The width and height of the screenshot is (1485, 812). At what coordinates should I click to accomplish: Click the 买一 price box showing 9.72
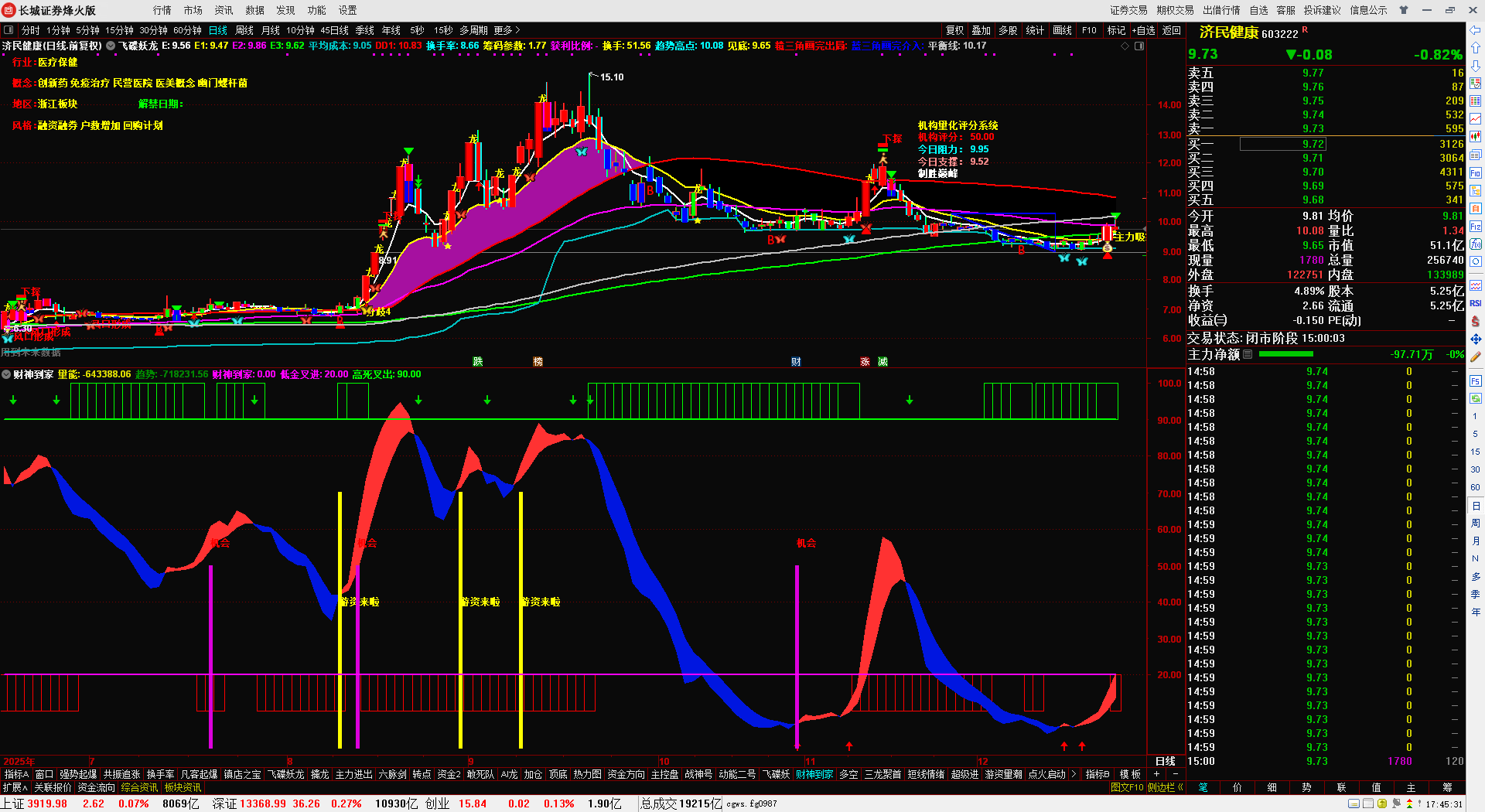1283,144
